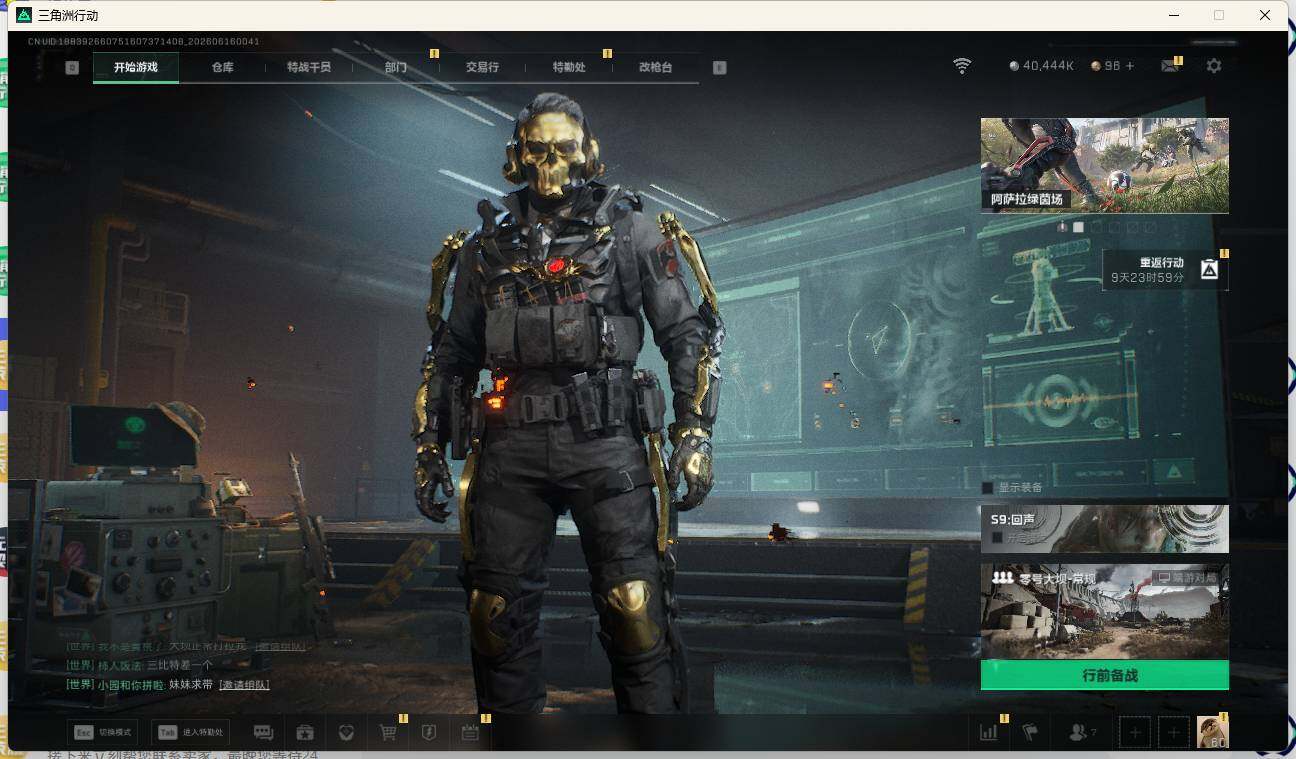
Task: Go to the 部门 tab
Action: click(395, 67)
